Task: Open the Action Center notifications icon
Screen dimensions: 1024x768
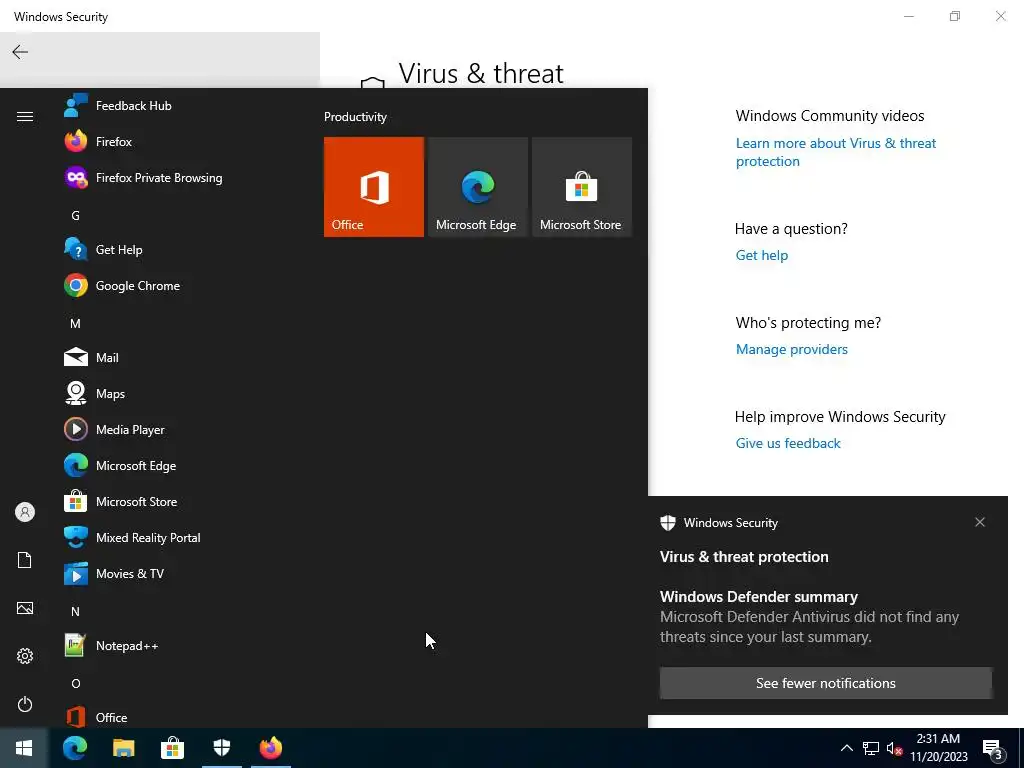Action: [993, 748]
